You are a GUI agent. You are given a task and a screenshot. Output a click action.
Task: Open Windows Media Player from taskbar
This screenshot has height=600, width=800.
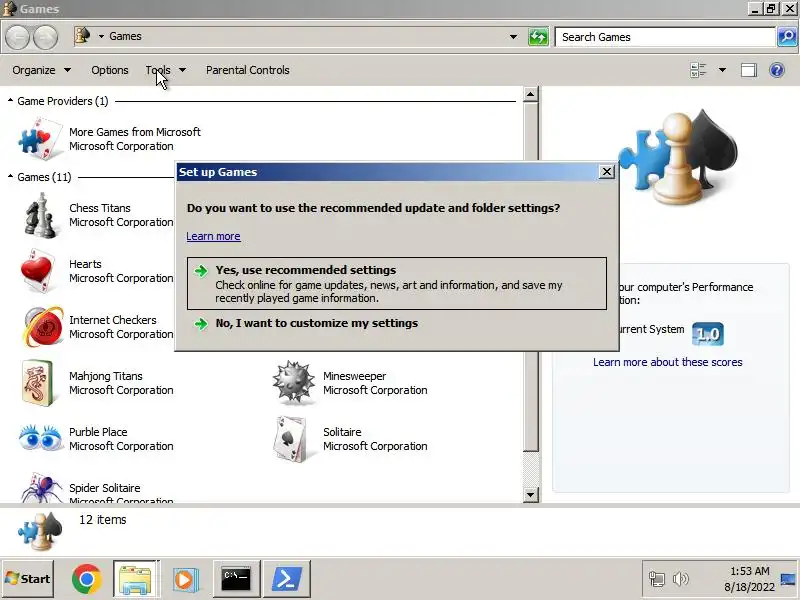click(x=185, y=579)
